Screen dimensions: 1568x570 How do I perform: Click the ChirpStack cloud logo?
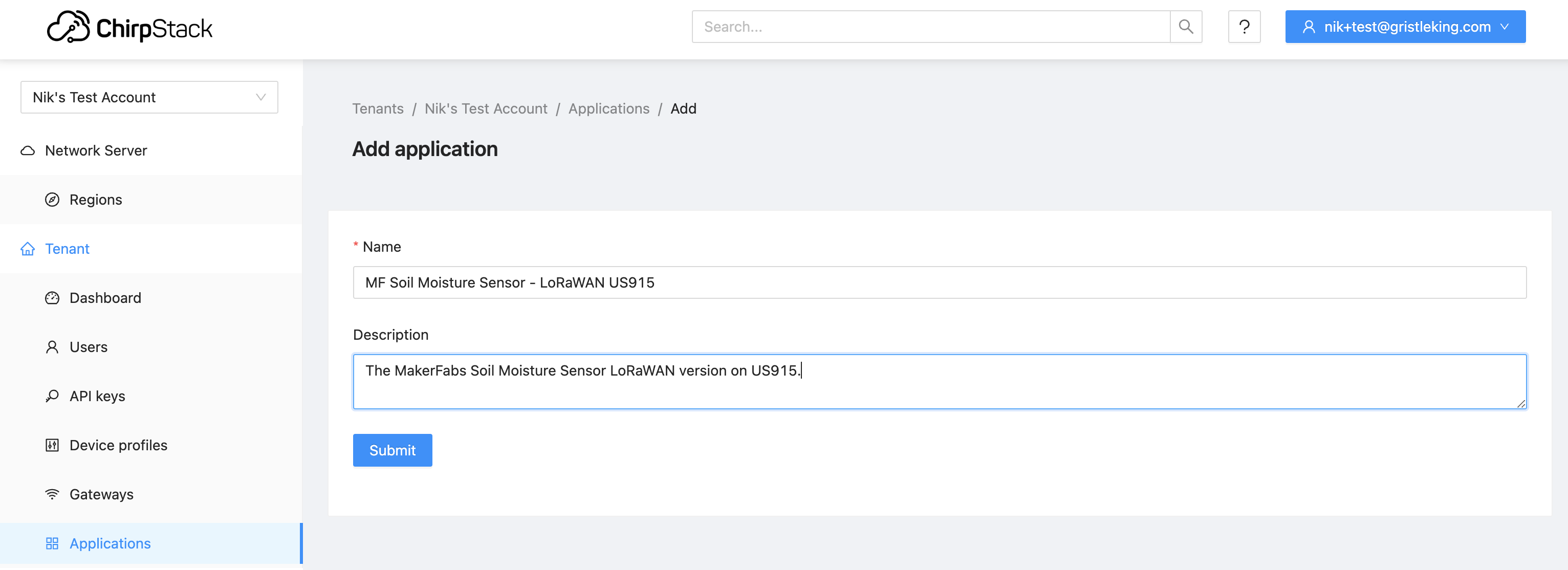68,27
